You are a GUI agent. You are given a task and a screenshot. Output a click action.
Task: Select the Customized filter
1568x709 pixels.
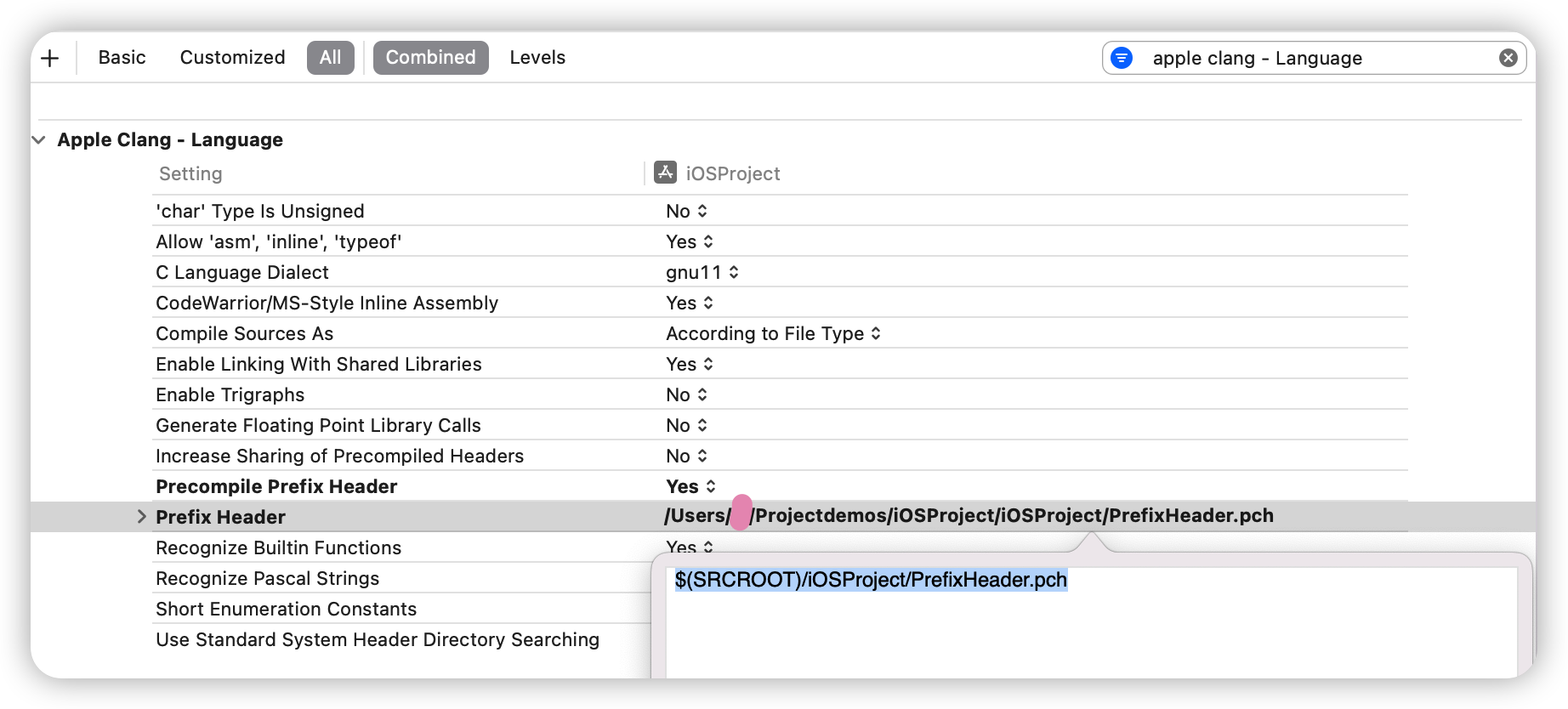coord(231,57)
